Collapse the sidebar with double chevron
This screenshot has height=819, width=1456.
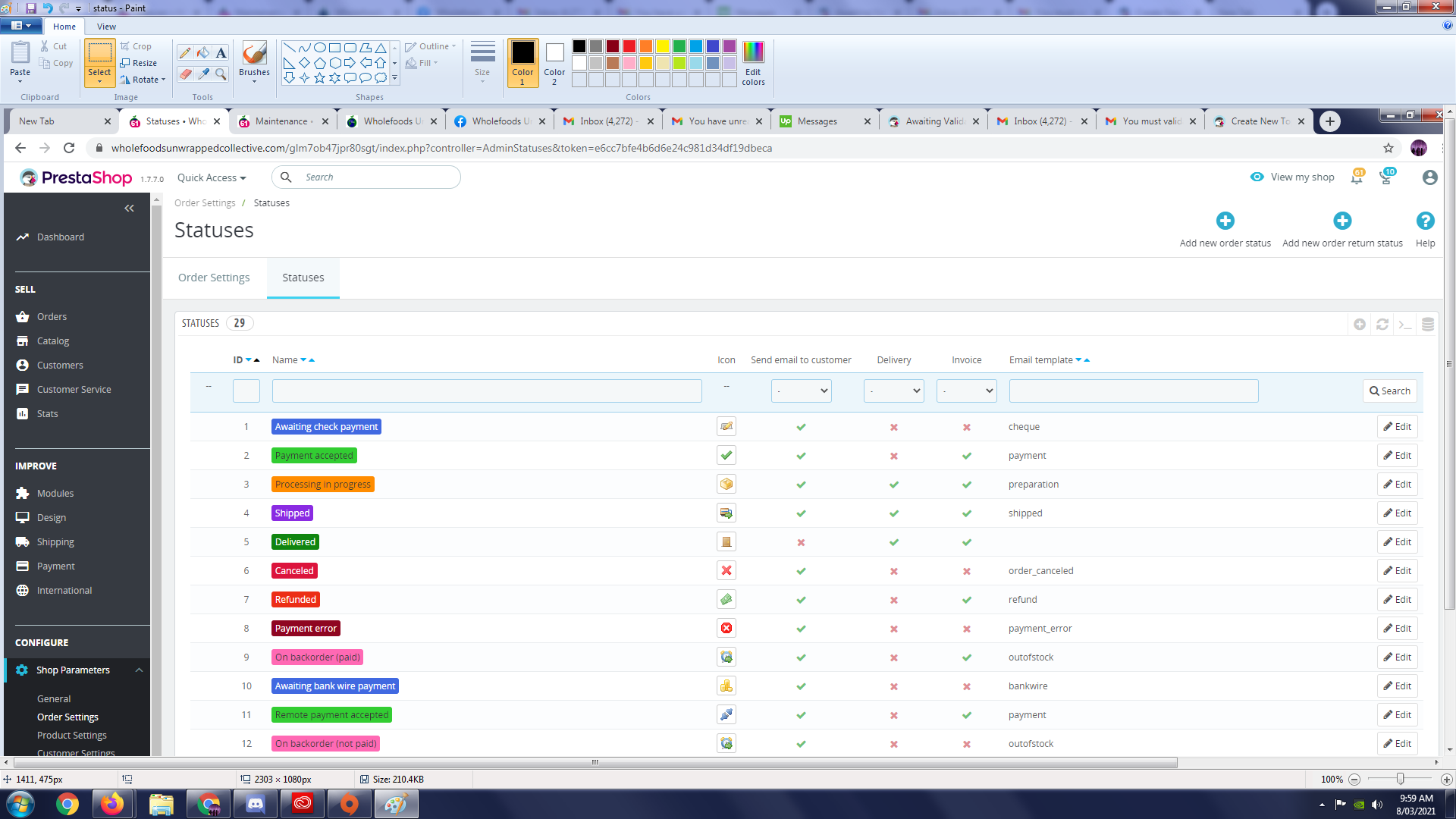pos(129,208)
